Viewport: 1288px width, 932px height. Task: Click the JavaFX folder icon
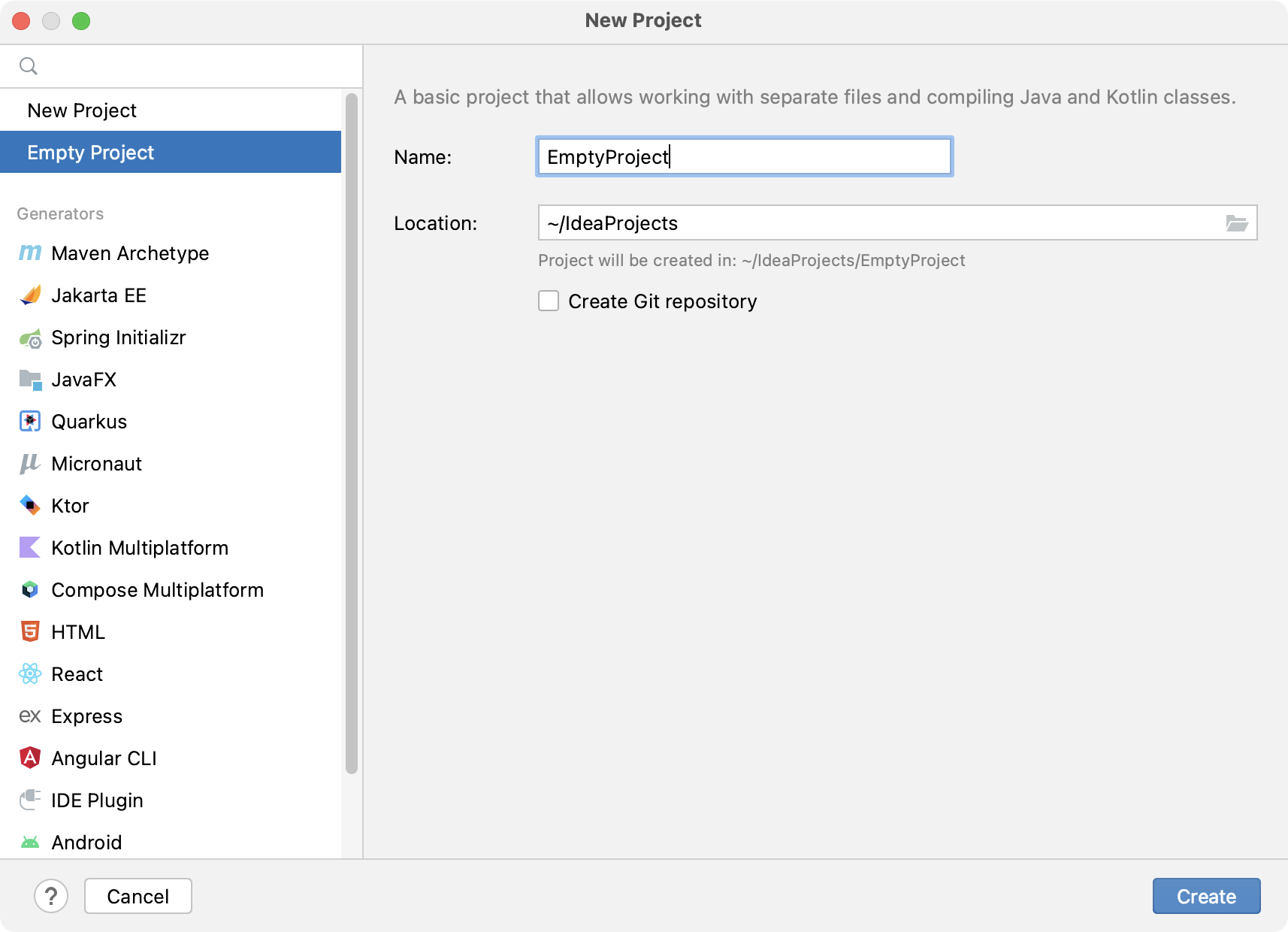click(30, 380)
